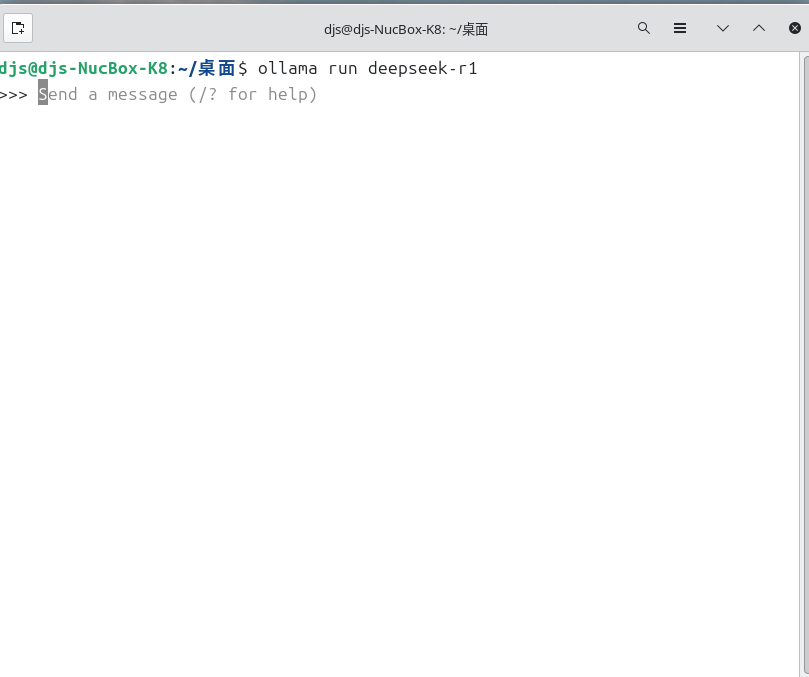
Task: Click the '~/桌面' path in the prompt
Action: pyautogui.click(x=206, y=68)
